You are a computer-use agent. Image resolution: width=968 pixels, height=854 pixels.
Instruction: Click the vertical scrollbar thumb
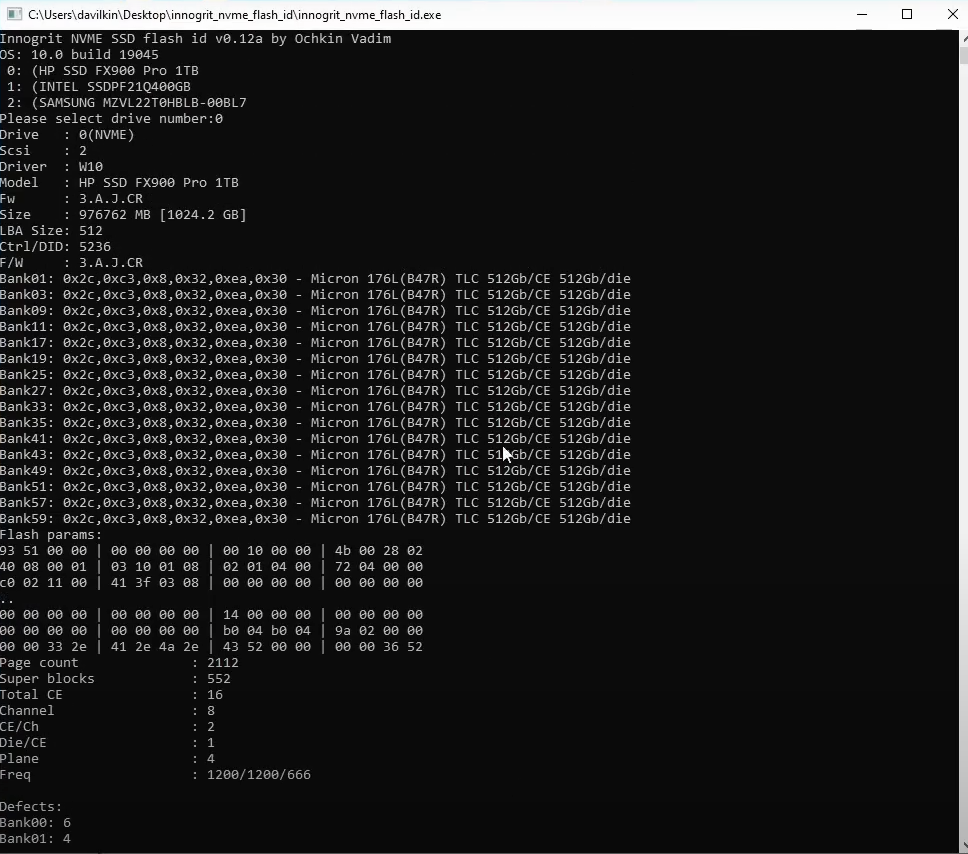point(964,56)
